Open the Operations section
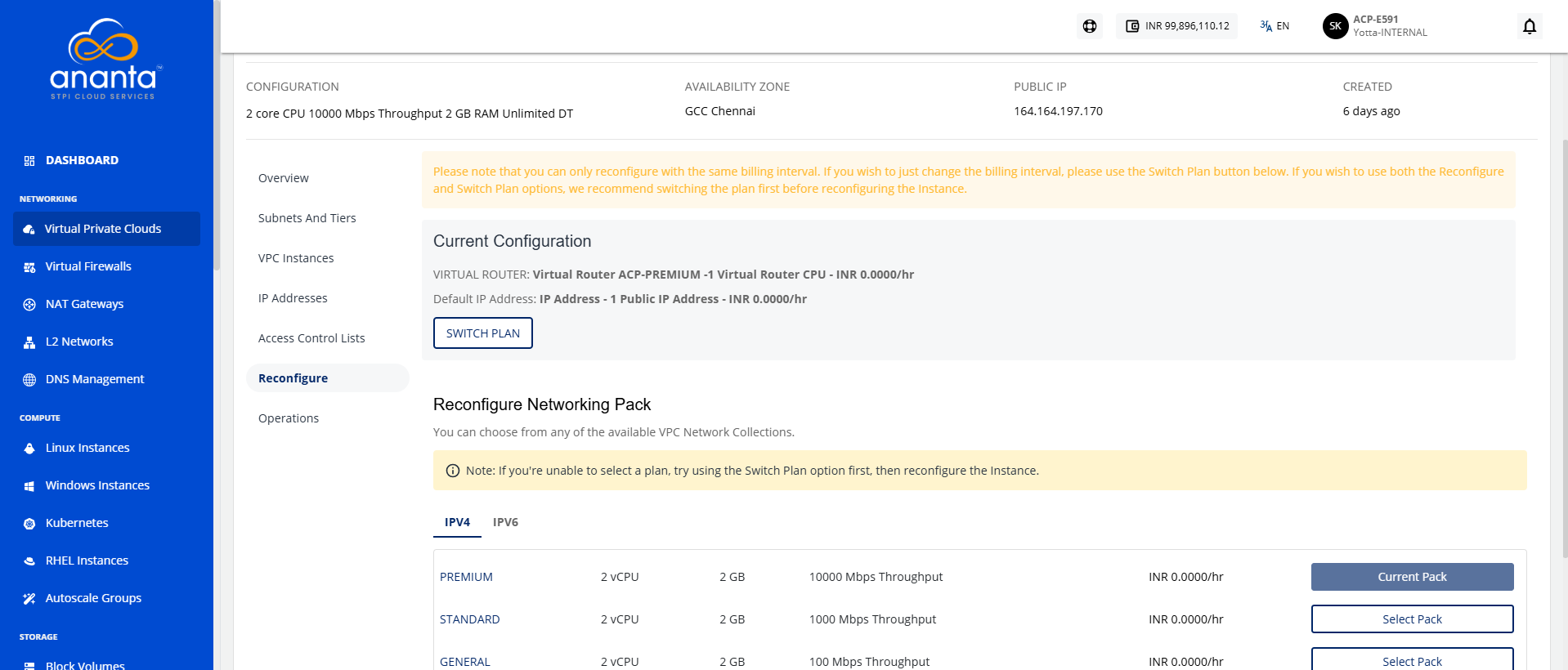Image resolution: width=1568 pixels, height=670 pixels. 289,418
